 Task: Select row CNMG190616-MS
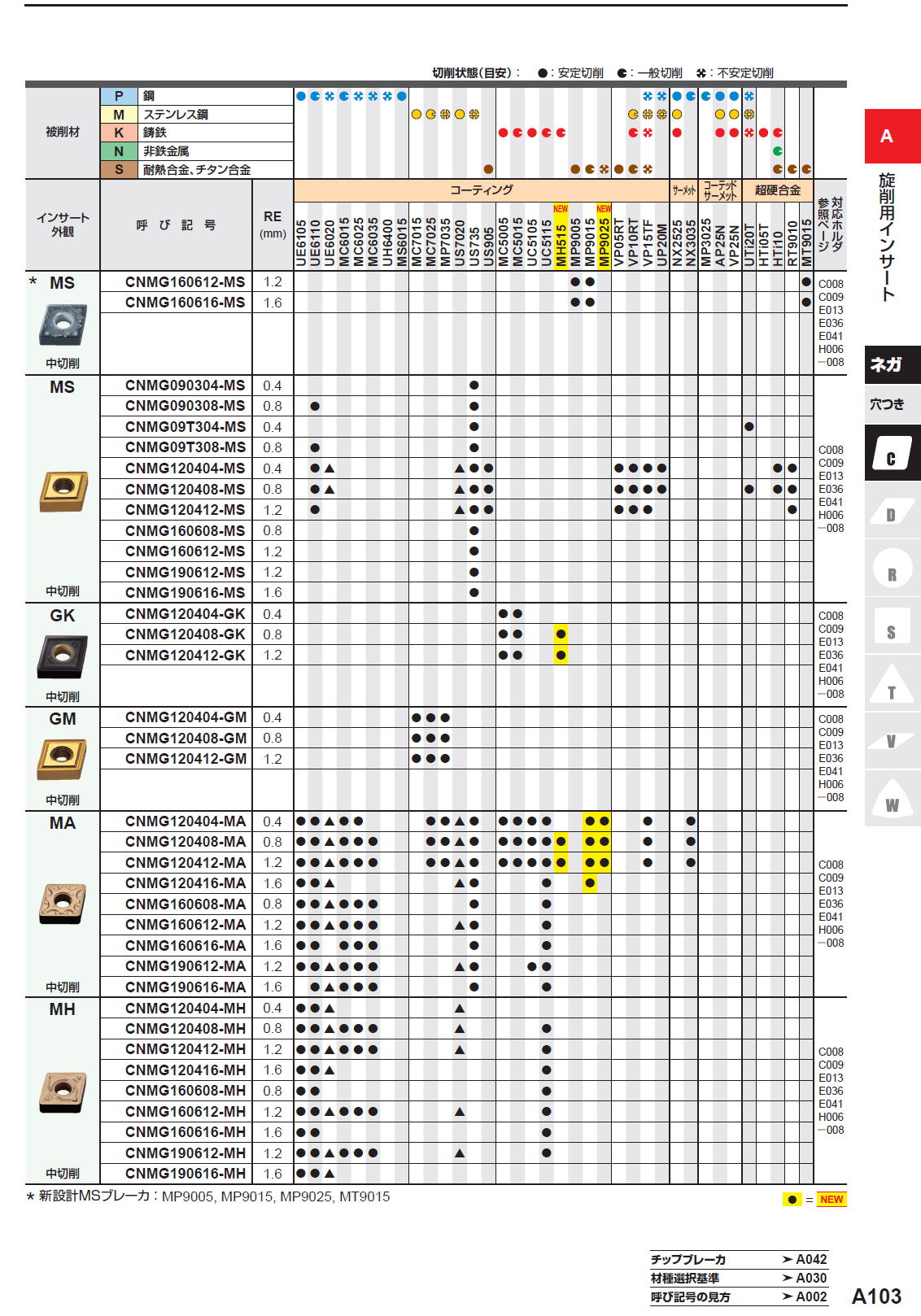coord(456,593)
